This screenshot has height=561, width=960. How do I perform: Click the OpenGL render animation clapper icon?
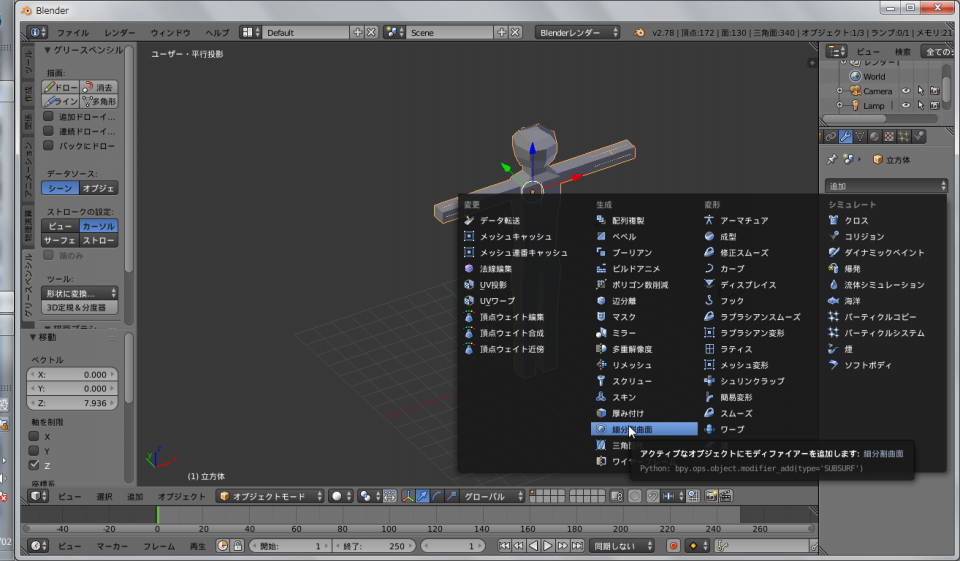pyautogui.click(x=726, y=496)
